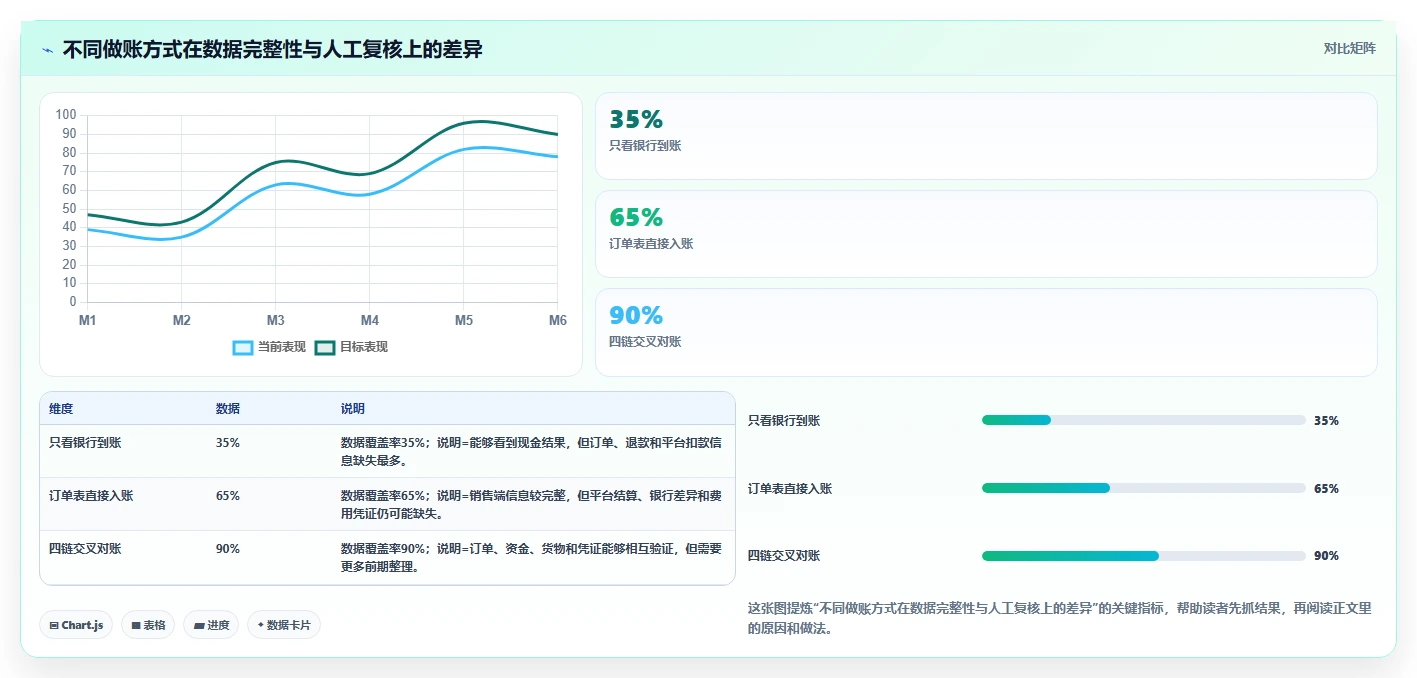Click the 数据覆盖率65% description cell
1417x678 pixels.
[531, 504]
